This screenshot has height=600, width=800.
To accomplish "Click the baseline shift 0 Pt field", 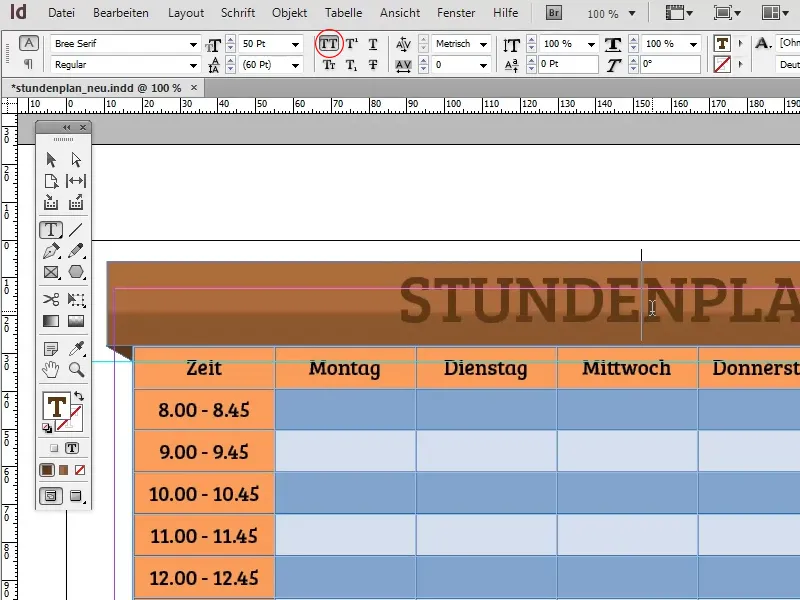I will 568,65.
